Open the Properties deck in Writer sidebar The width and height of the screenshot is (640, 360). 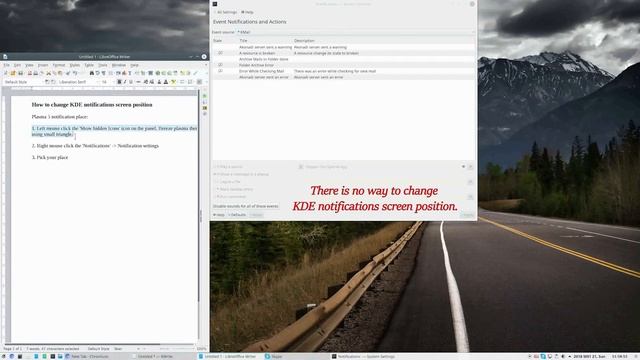pos(204,96)
